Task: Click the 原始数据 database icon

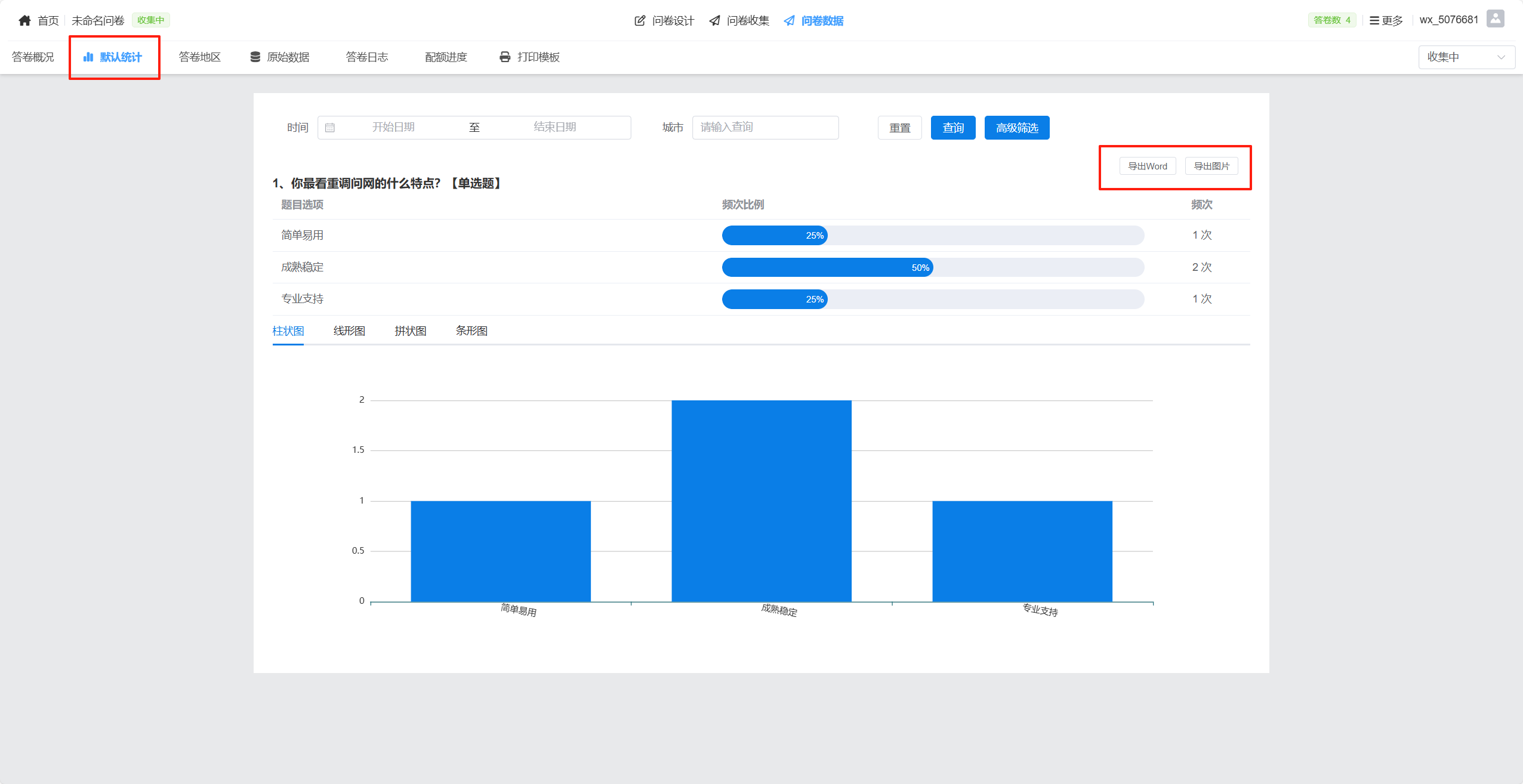Action: tap(255, 57)
